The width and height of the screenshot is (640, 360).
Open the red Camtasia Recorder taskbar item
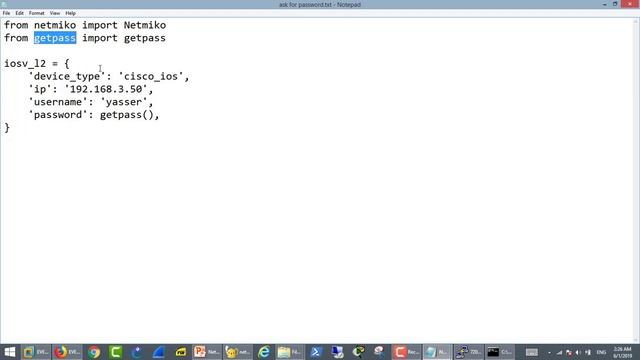coord(406,352)
